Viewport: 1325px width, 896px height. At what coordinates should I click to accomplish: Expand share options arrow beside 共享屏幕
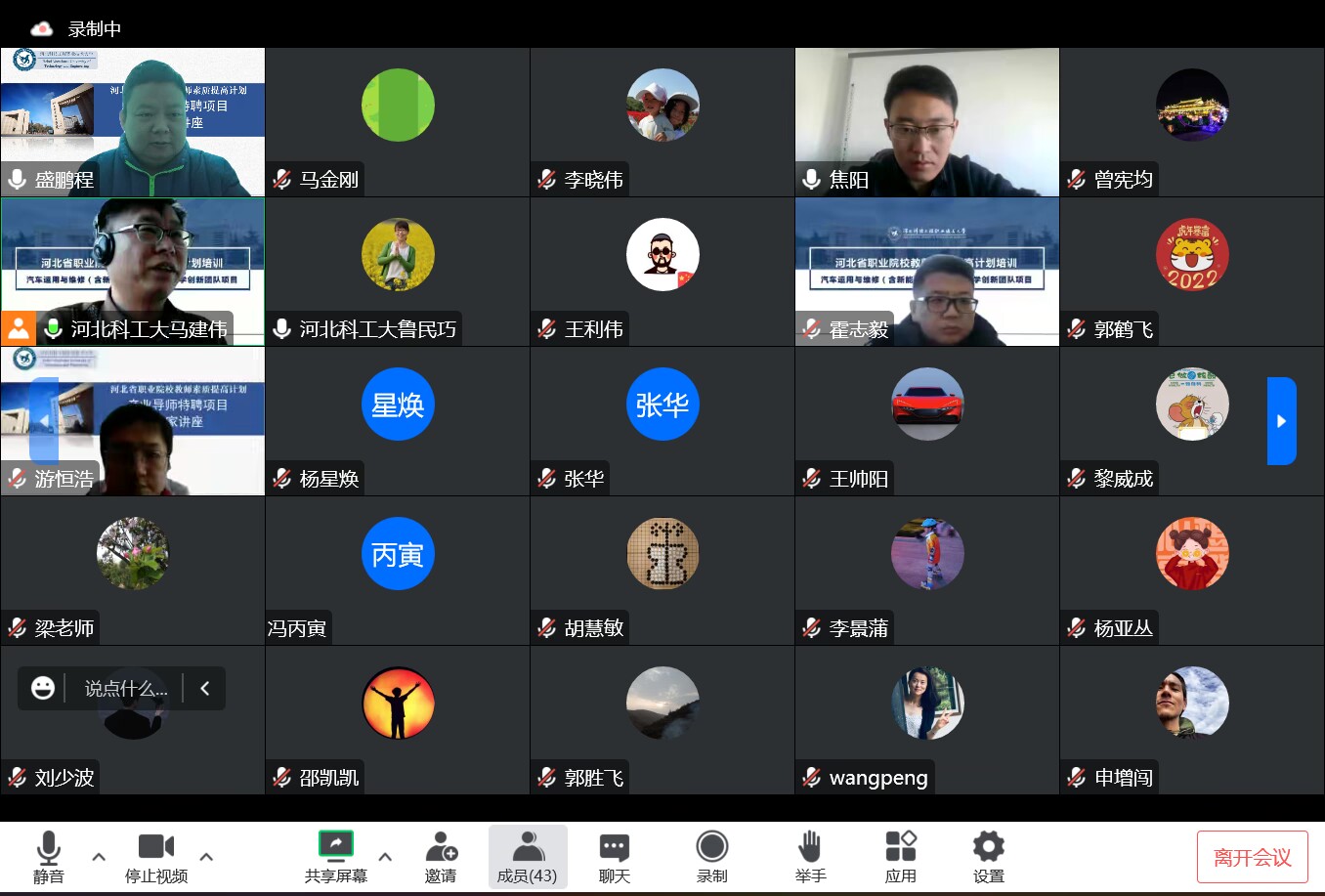385,857
